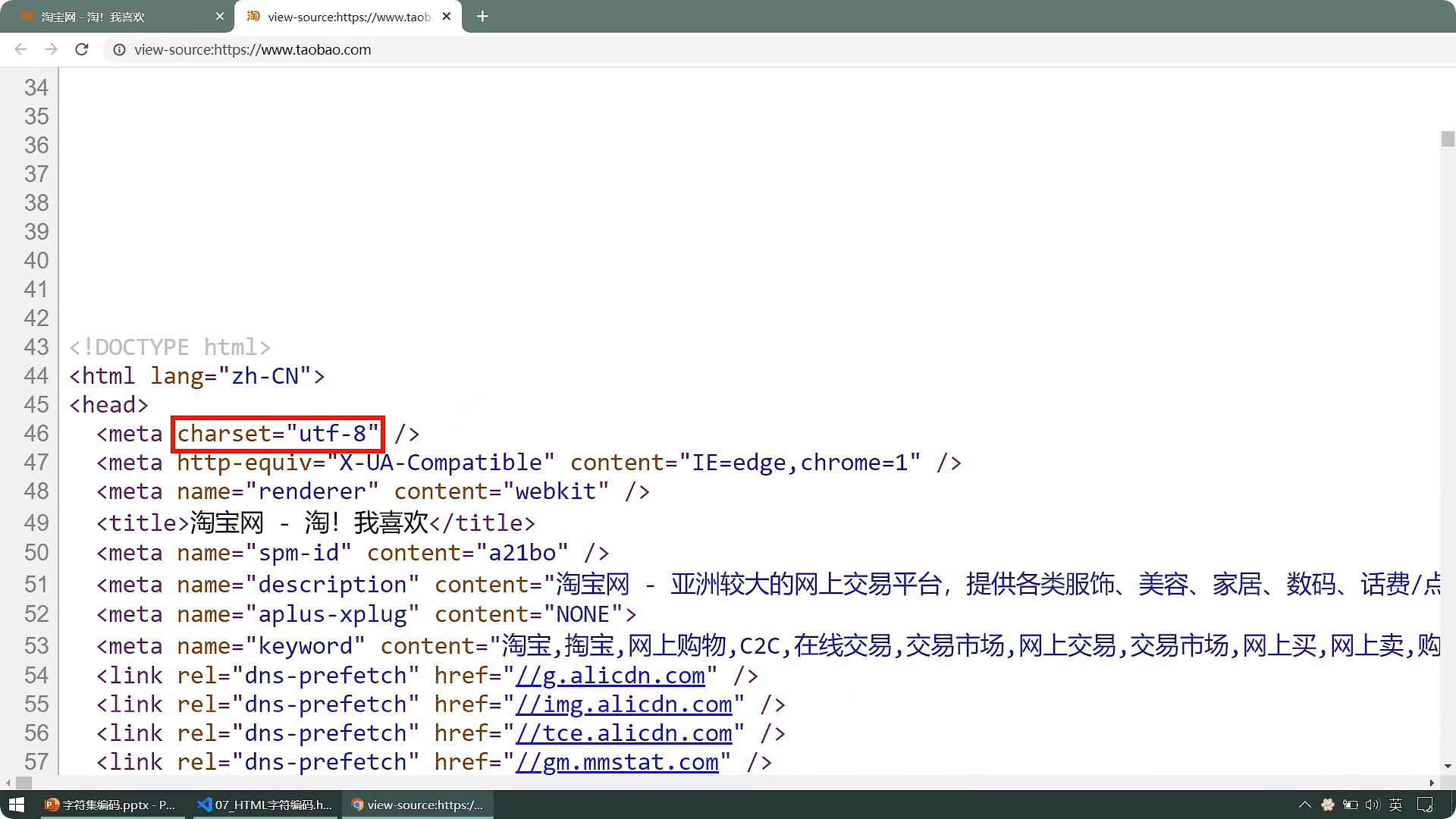Switch to 字符集编码.pptx PowerPoint taskbar button

coord(110,805)
